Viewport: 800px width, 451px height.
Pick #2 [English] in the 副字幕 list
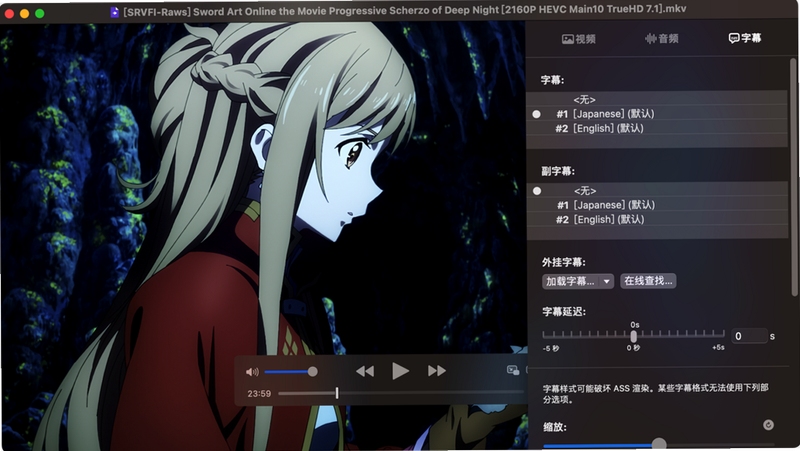[x=657, y=219]
